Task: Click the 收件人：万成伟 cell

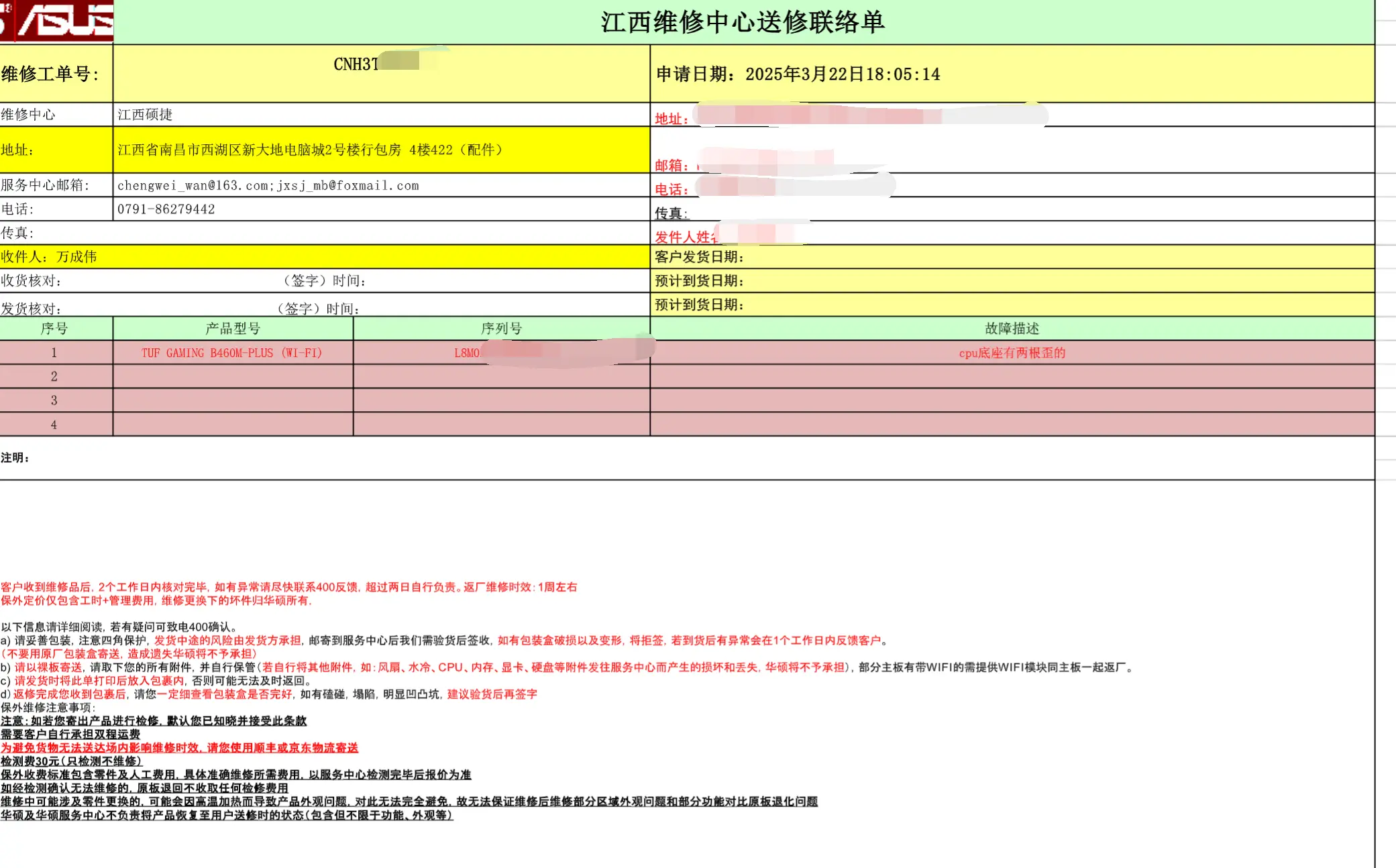Action: click(325, 257)
